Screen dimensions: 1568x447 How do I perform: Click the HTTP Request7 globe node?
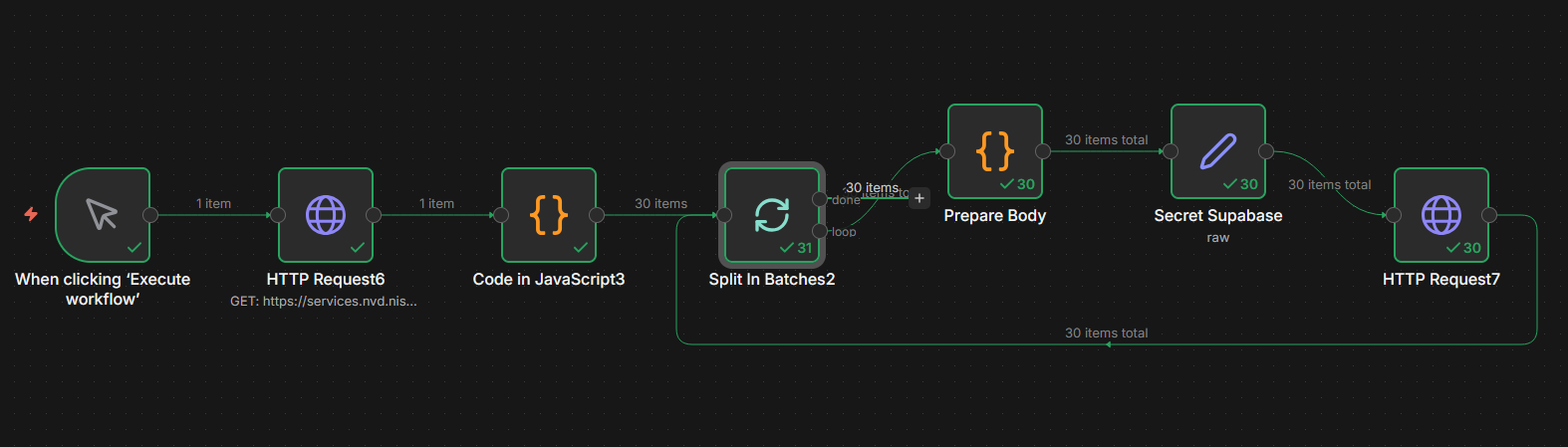(1441, 214)
